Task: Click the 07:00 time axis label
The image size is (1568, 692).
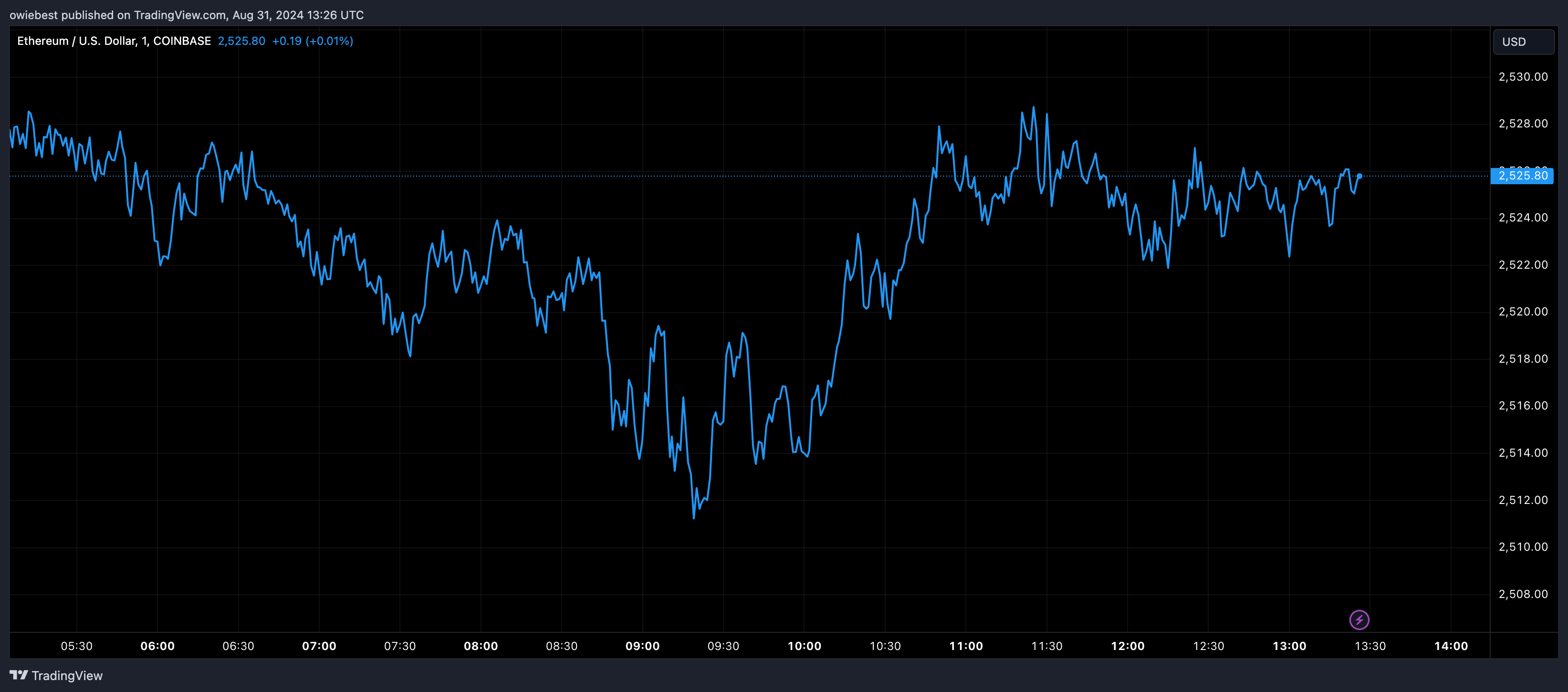Action: [x=319, y=646]
